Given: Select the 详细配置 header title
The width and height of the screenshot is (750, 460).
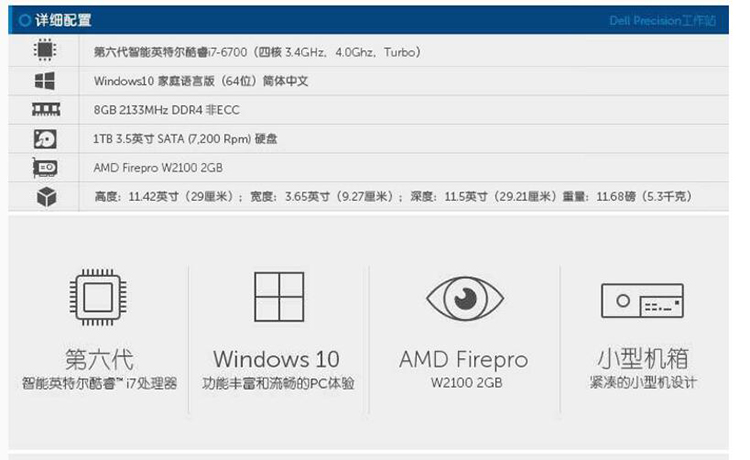Looking at the screenshot, I should [x=63, y=20].
